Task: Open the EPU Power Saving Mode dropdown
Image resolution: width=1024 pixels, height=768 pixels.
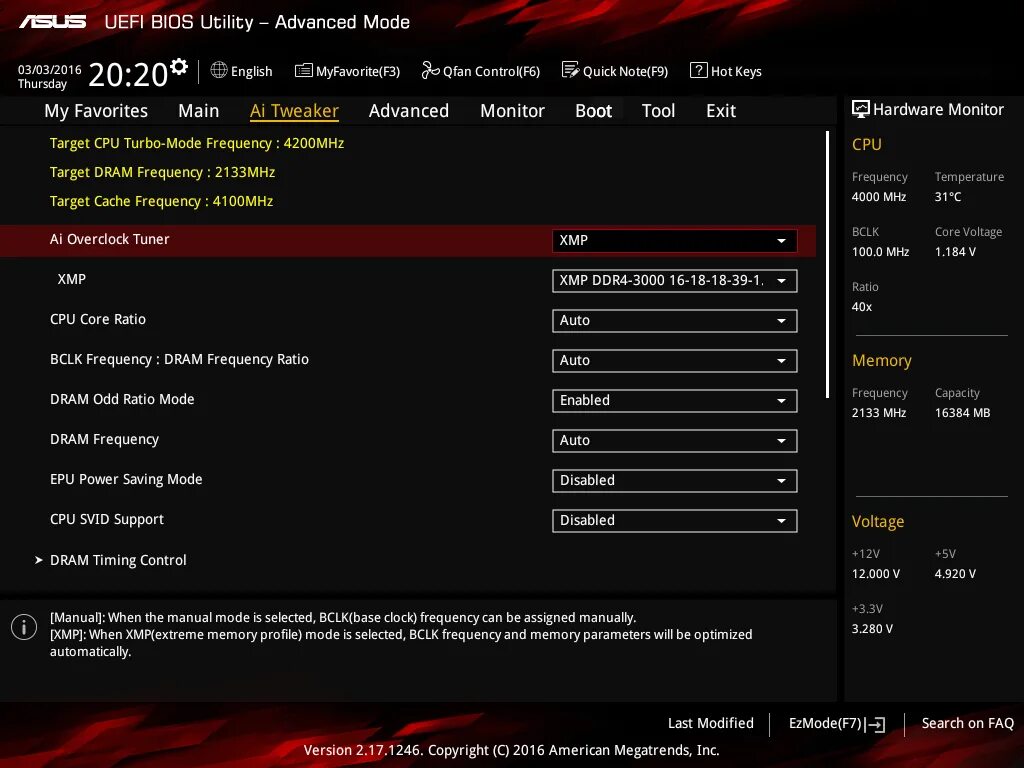Action: pos(674,481)
